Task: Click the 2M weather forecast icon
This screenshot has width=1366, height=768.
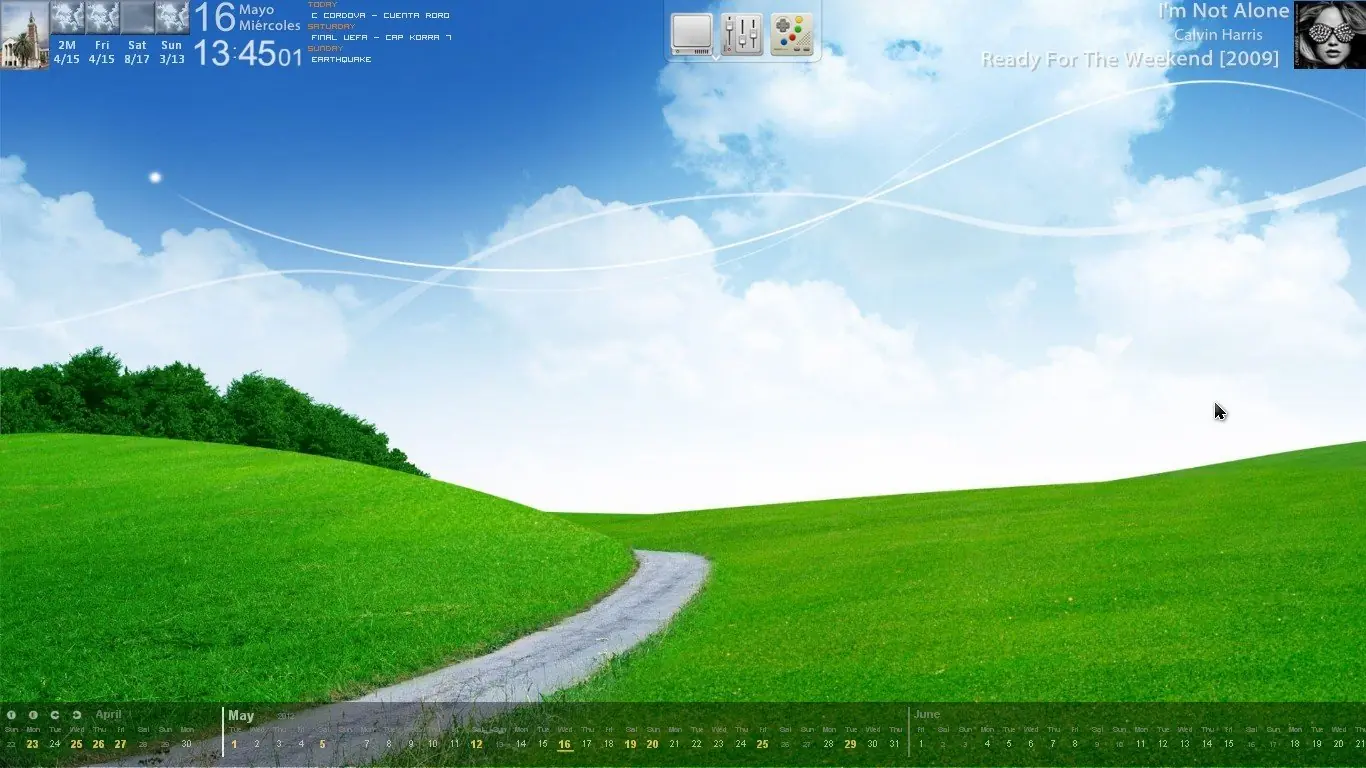Action: 67,18
